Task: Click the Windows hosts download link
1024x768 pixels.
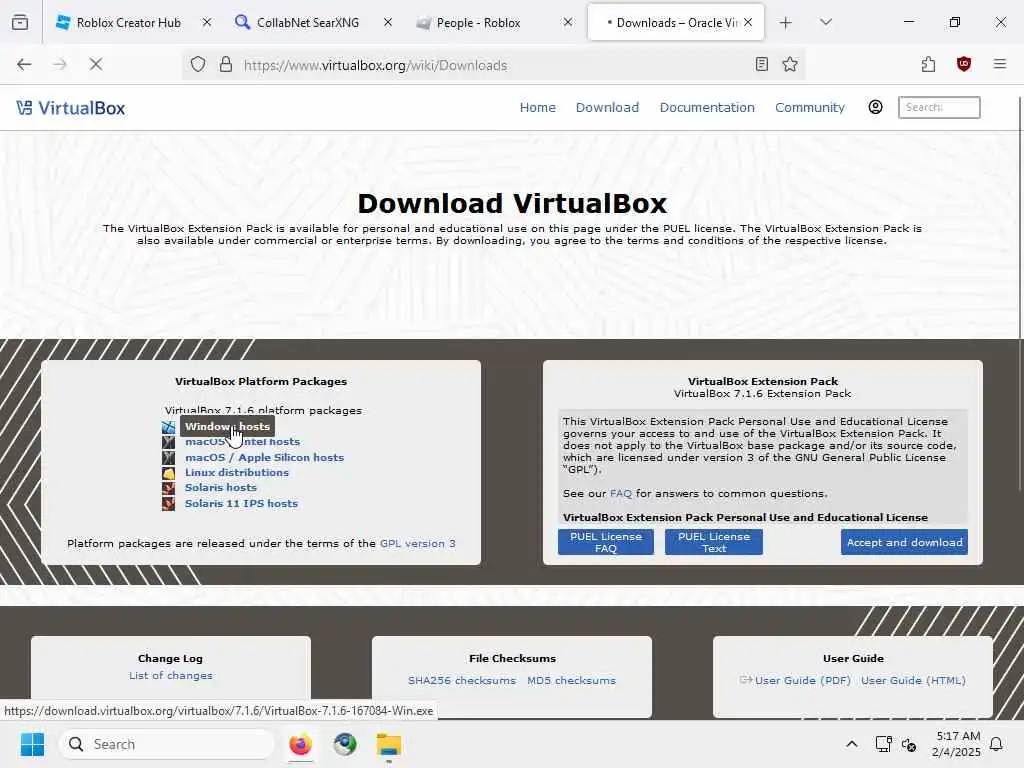Action: pyautogui.click(x=227, y=426)
